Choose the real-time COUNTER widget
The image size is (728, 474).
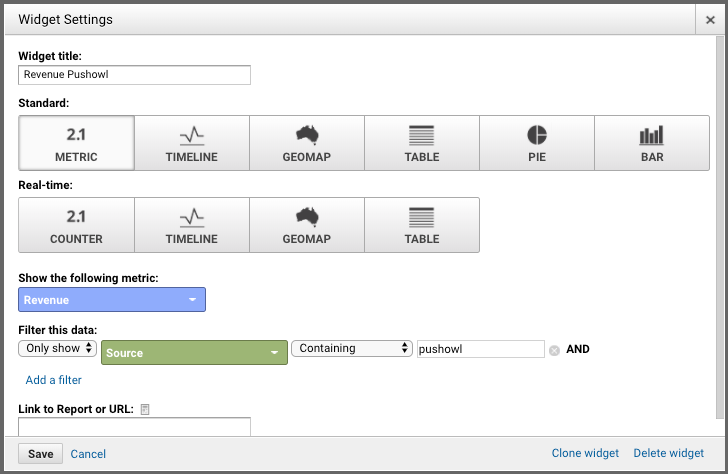77,225
